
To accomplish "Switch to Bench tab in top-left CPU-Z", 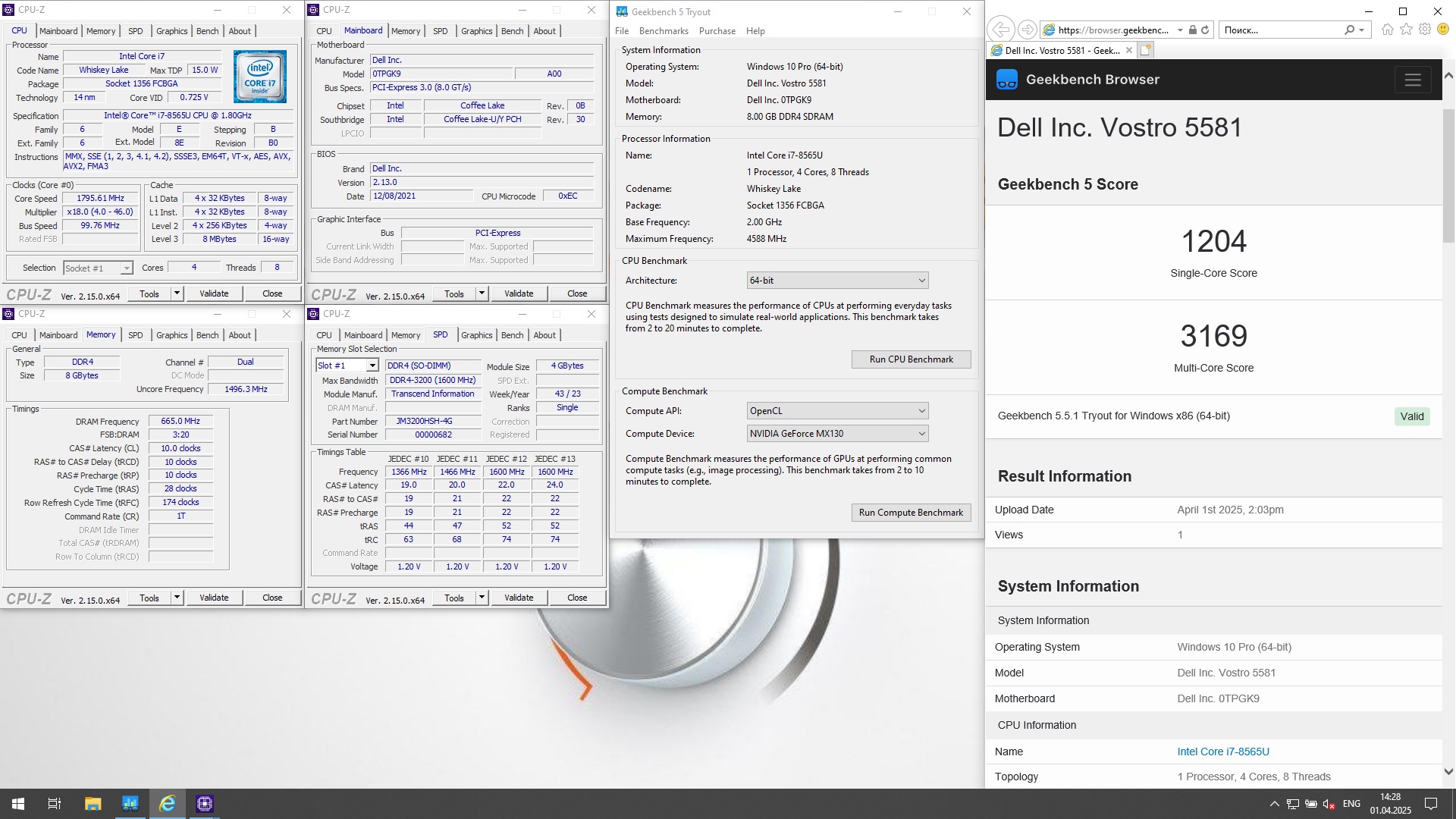I will pos(207,31).
